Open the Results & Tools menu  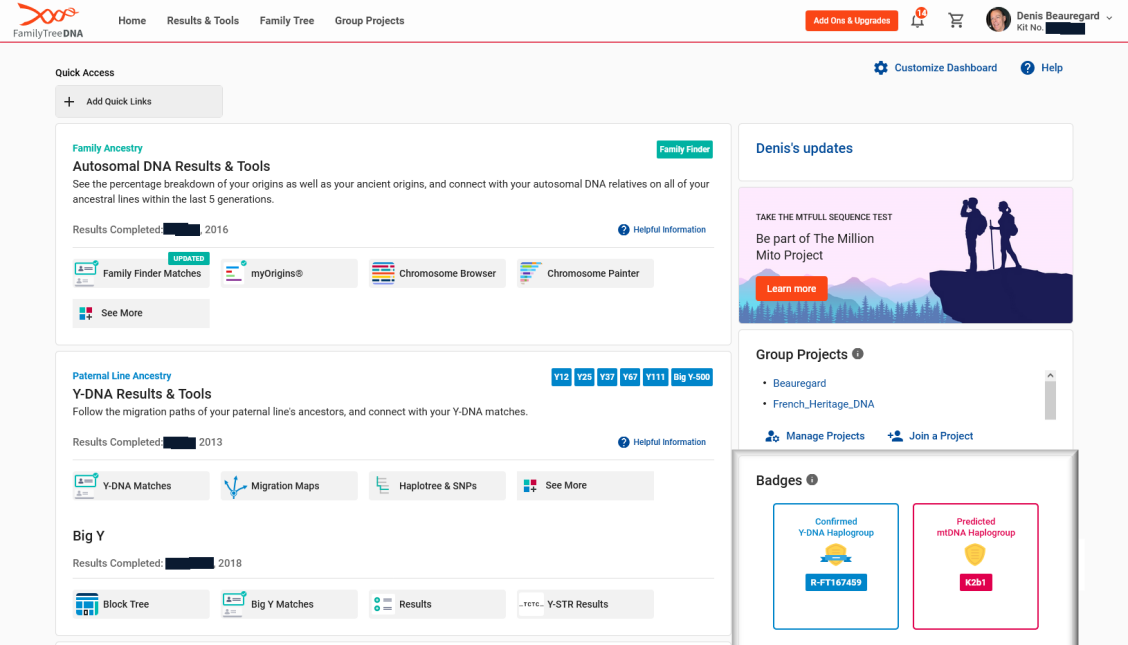pos(203,21)
